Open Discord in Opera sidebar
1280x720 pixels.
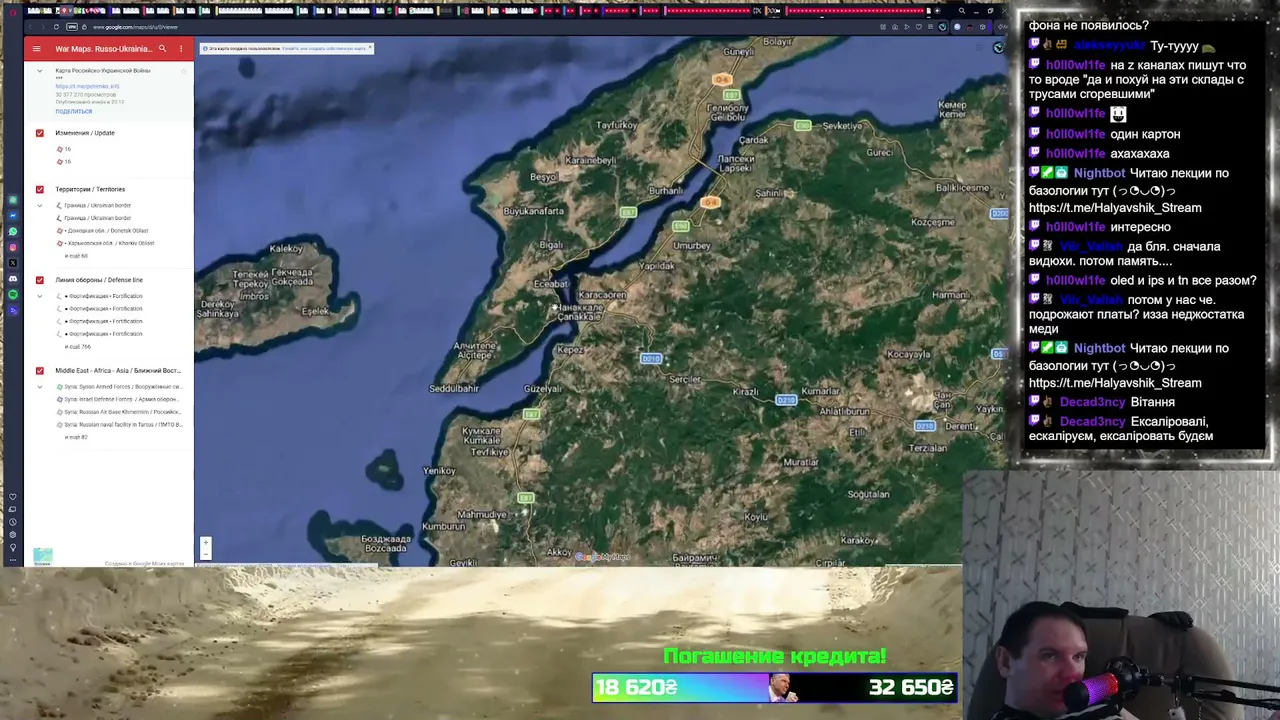click(x=13, y=279)
